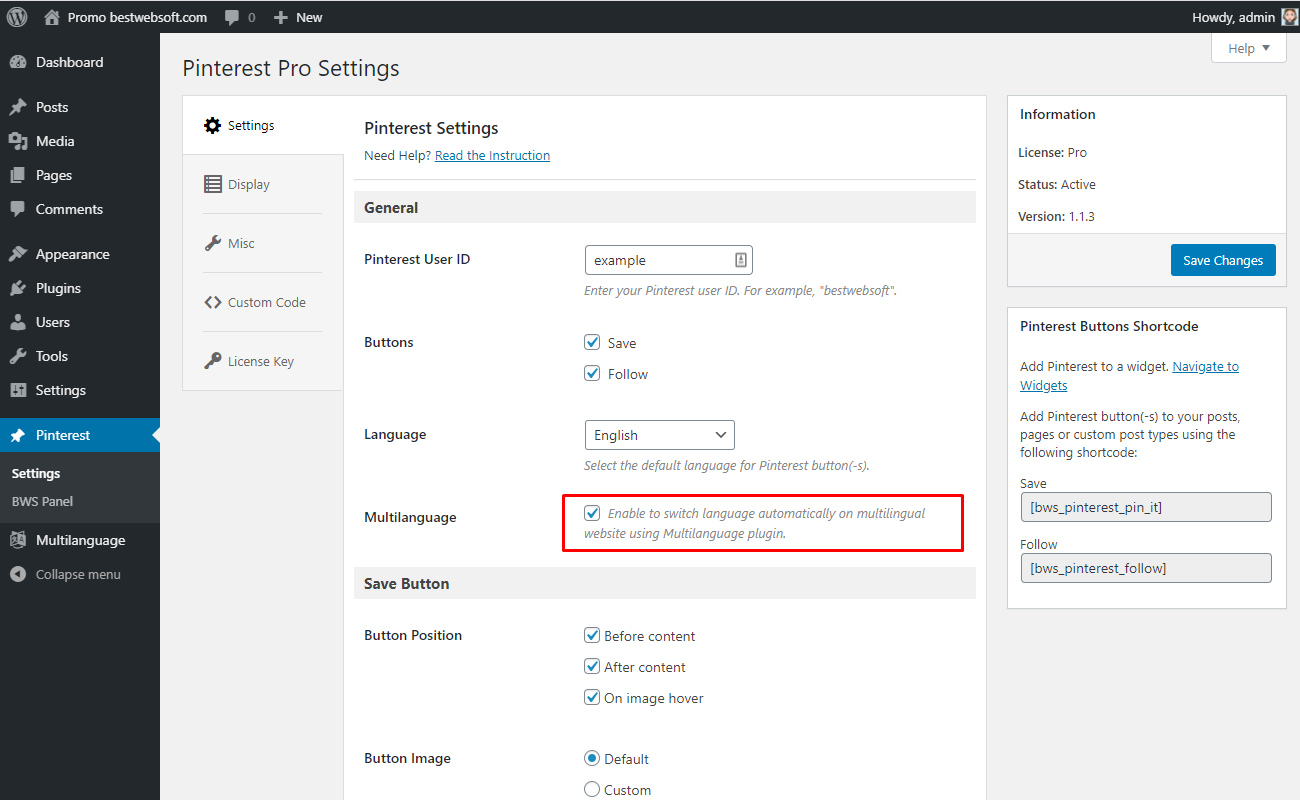This screenshot has height=800, width=1300.
Task: Open the Read the Instruction link
Action: pyautogui.click(x=492, y=155)
